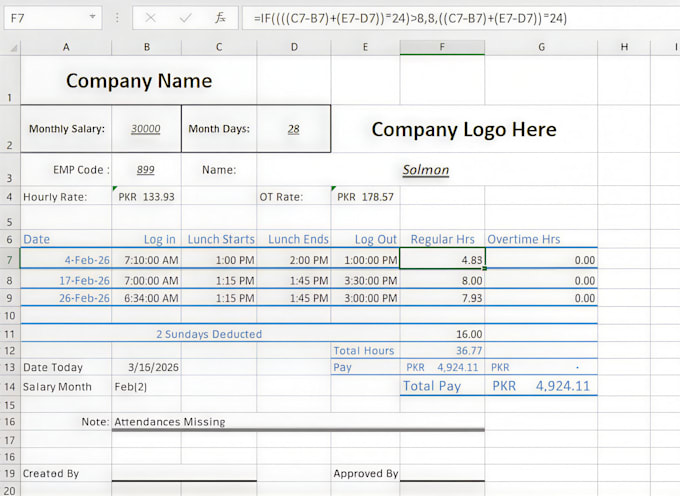Click the Enter checkmark formula bar icon
The height and width of the screenshot is (496, 680).
click(x=185, y=18)
